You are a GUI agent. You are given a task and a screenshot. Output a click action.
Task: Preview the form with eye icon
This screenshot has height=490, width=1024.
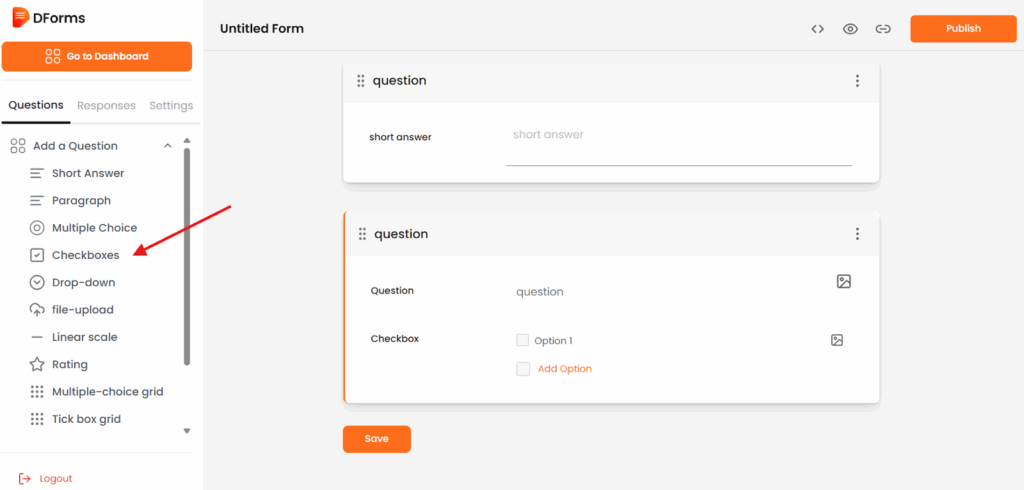(x=850, y=29)
